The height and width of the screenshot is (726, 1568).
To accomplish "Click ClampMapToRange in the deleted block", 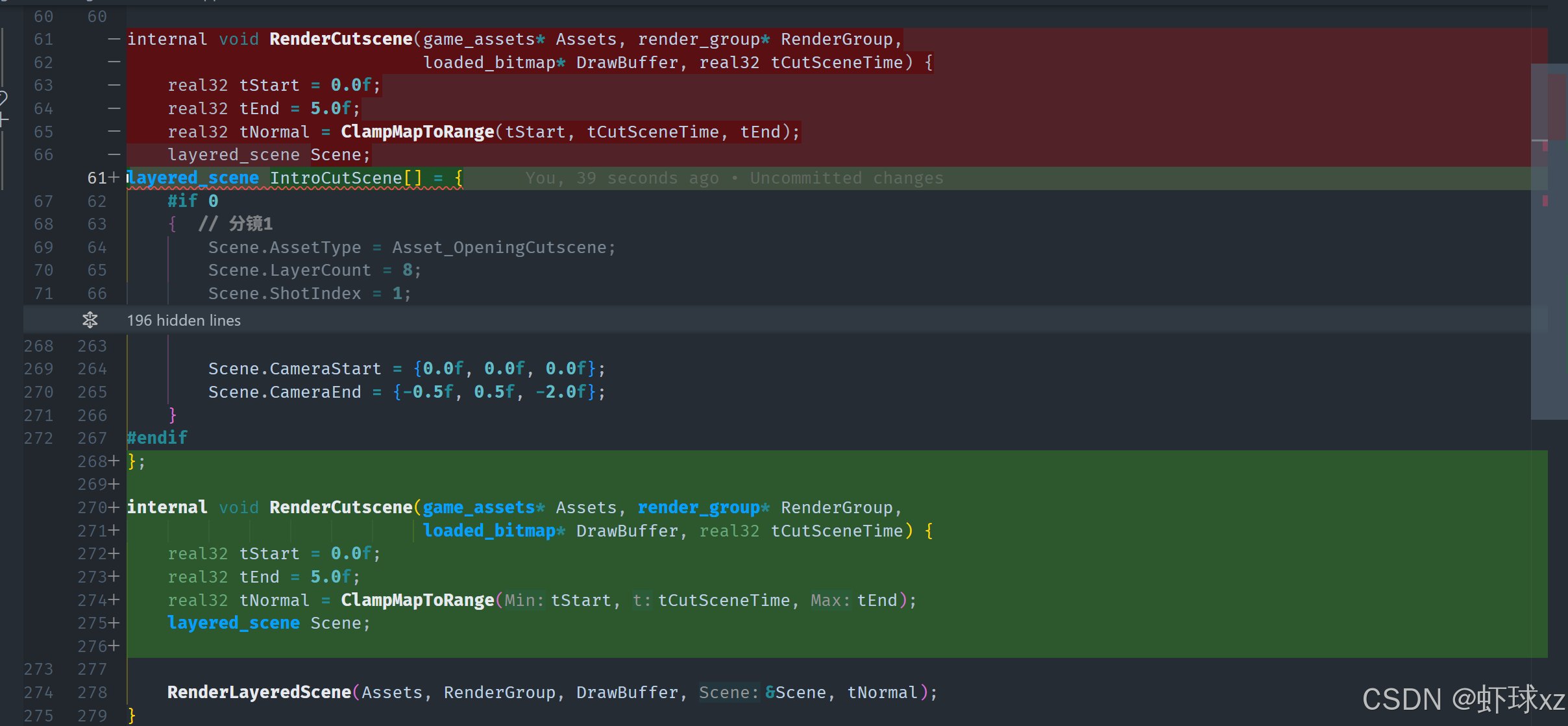I will 417,132.
